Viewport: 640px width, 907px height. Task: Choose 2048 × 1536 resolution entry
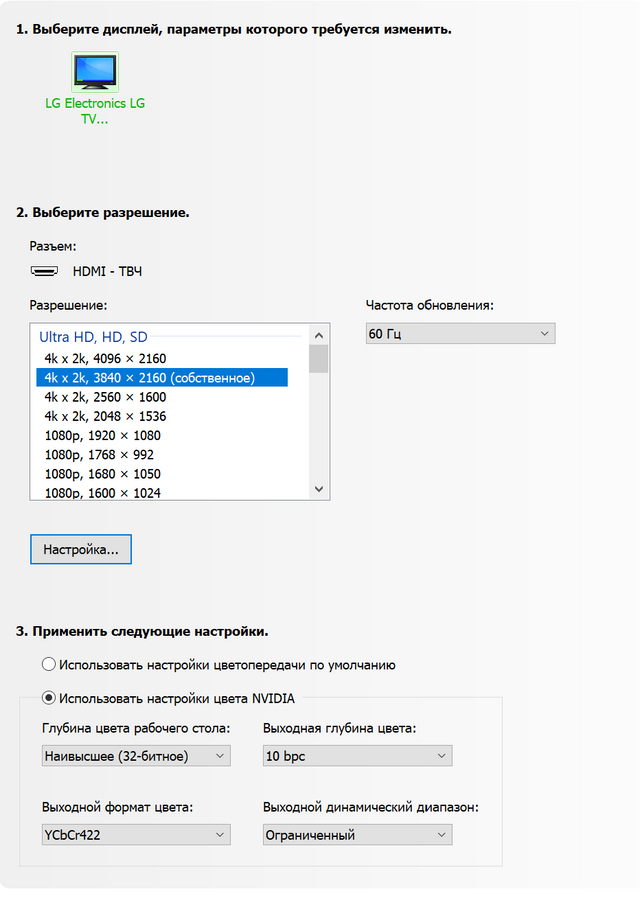click(105, 416)
